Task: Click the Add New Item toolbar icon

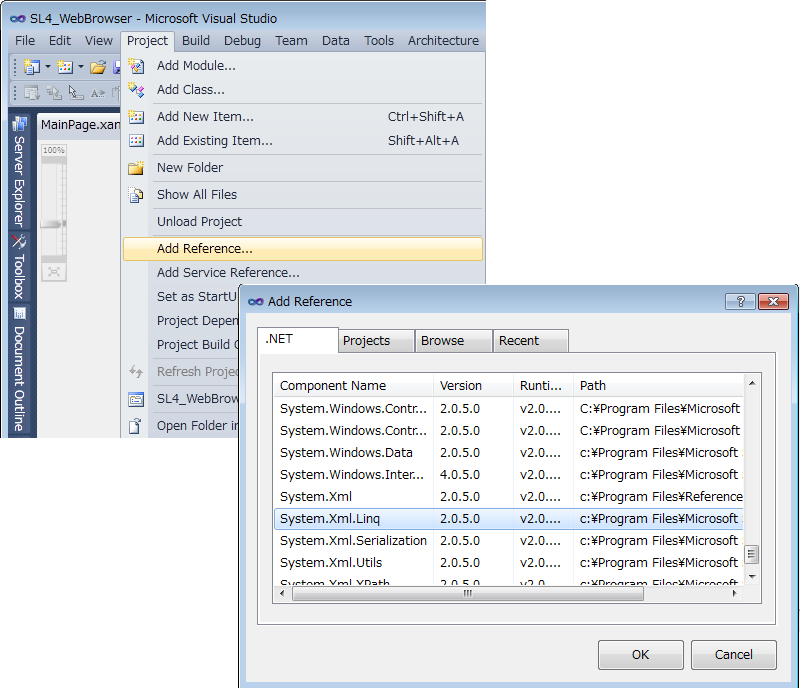Action: 65,67
